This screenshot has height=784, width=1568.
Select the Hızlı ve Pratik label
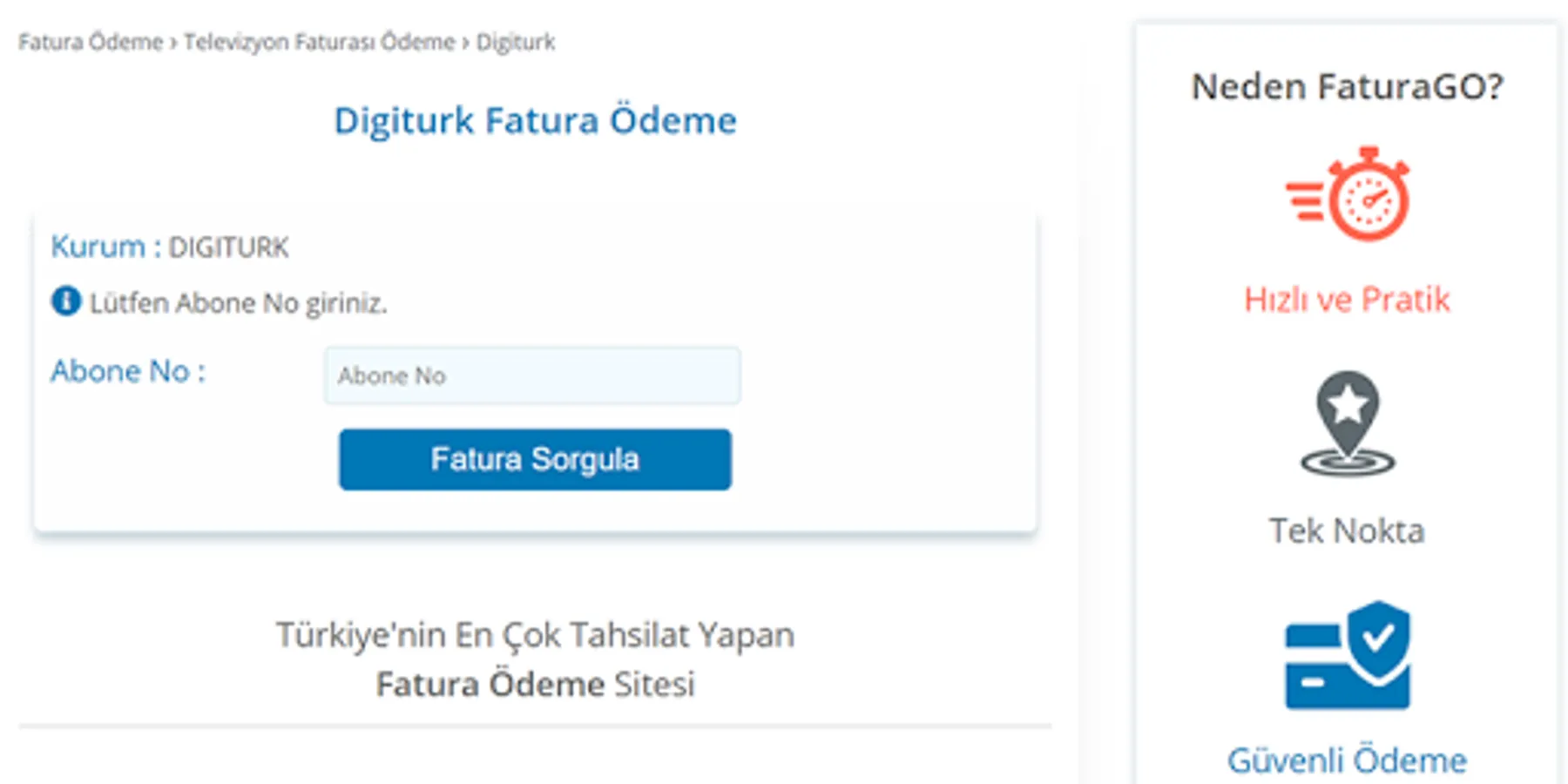[x=1347, y=300]
